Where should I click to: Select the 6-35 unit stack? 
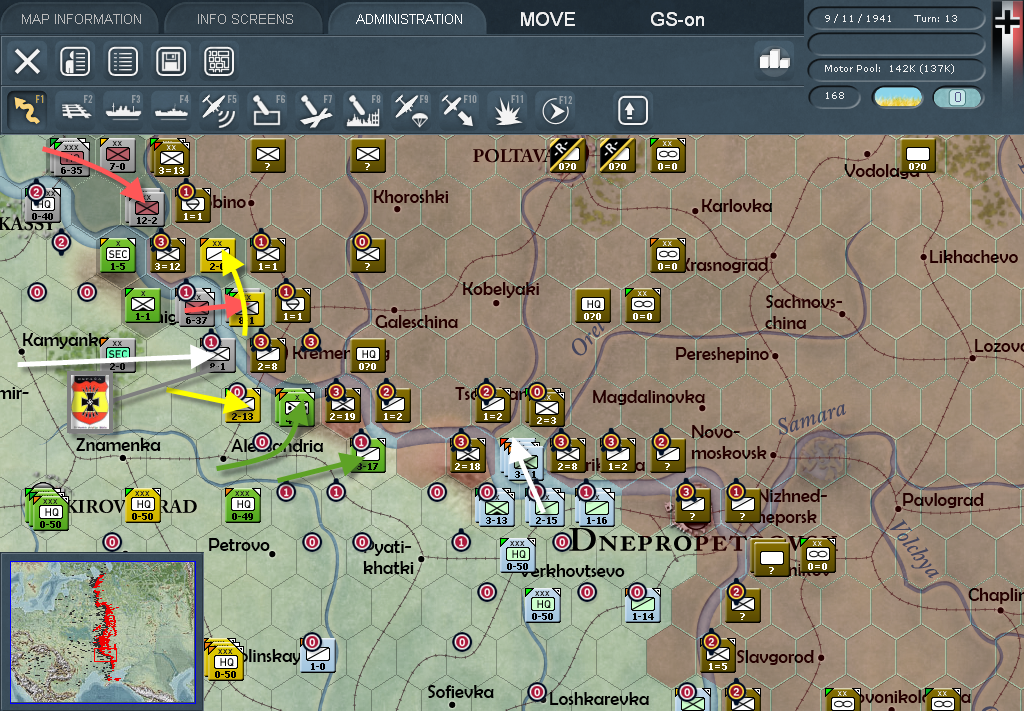71,157
